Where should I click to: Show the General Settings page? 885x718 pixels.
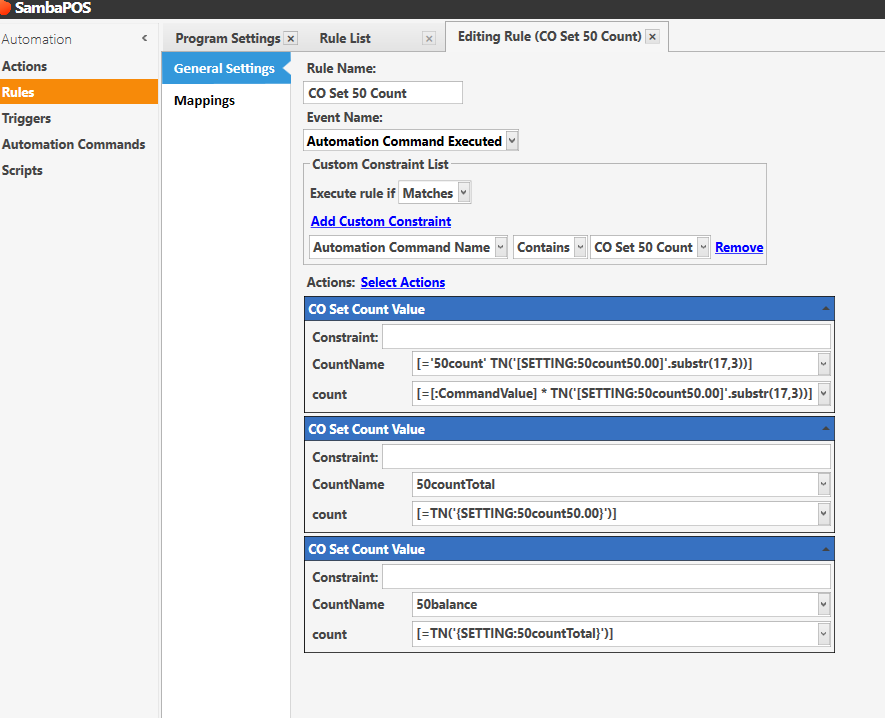tap(225, 68)
